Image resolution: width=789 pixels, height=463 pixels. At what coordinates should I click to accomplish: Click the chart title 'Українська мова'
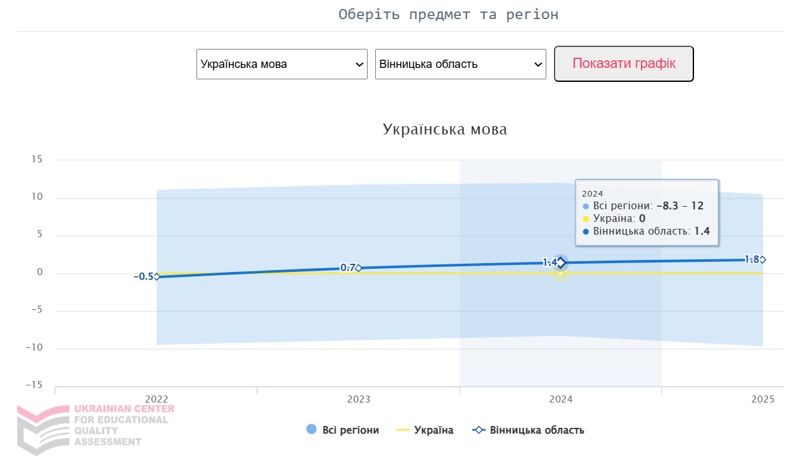click(444, 130)
